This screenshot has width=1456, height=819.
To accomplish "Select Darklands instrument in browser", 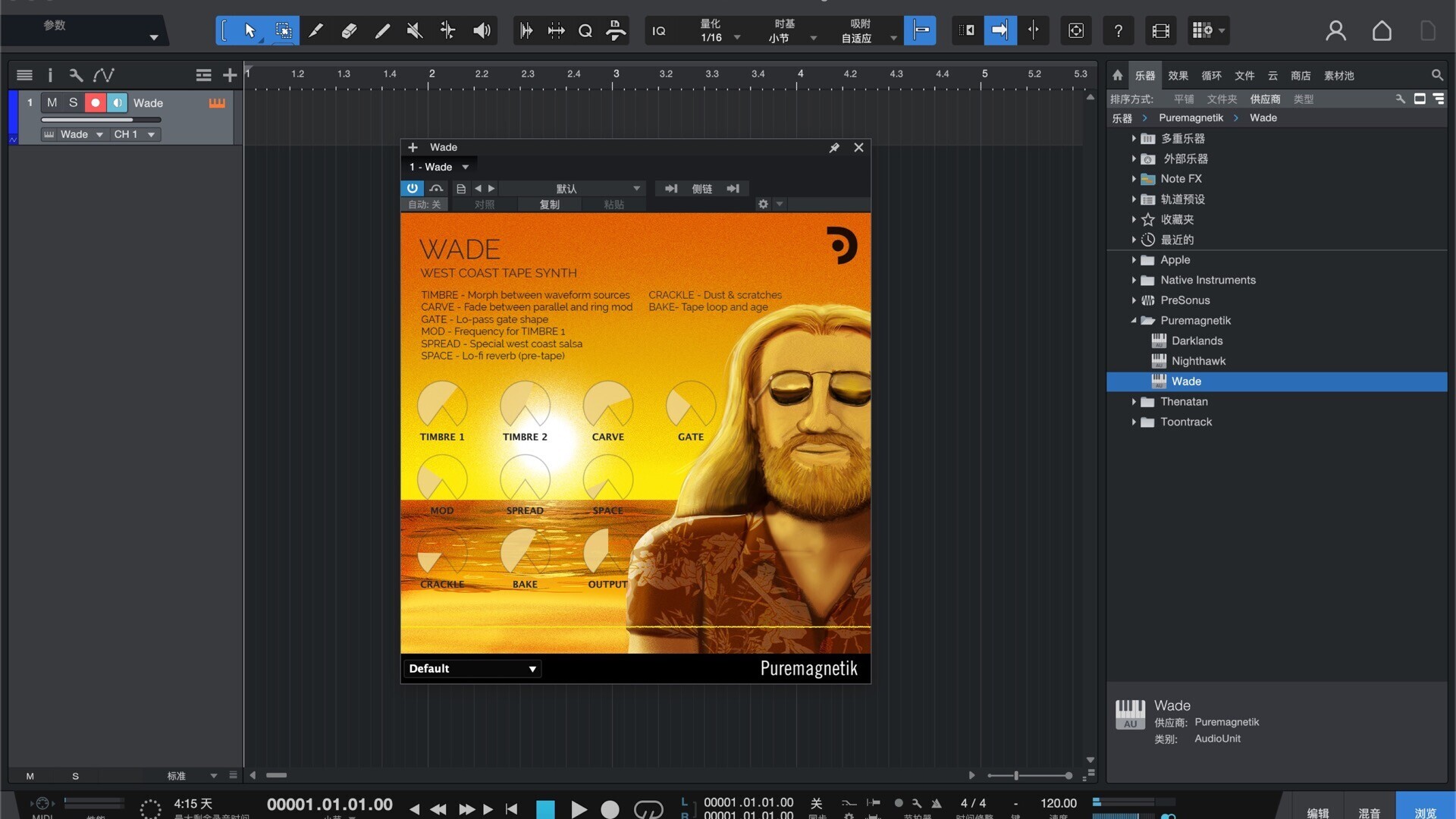I will pyautogui.click(x=1196, y=340).
